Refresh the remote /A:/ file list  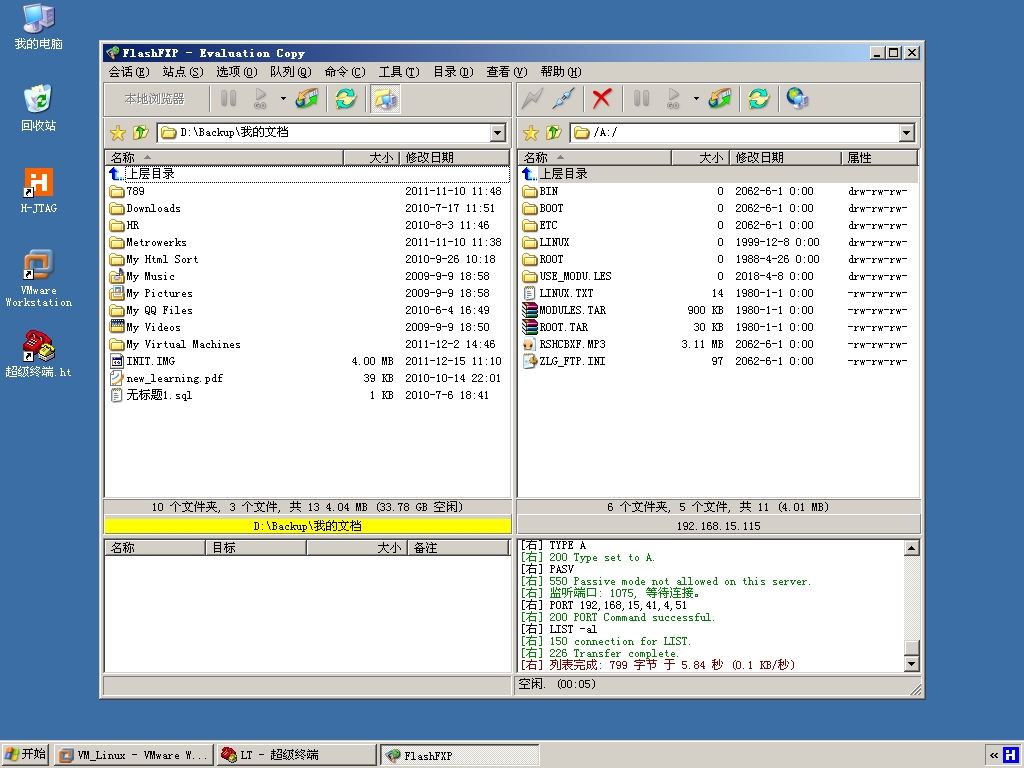pyautogui.click(x=758, y=99)
